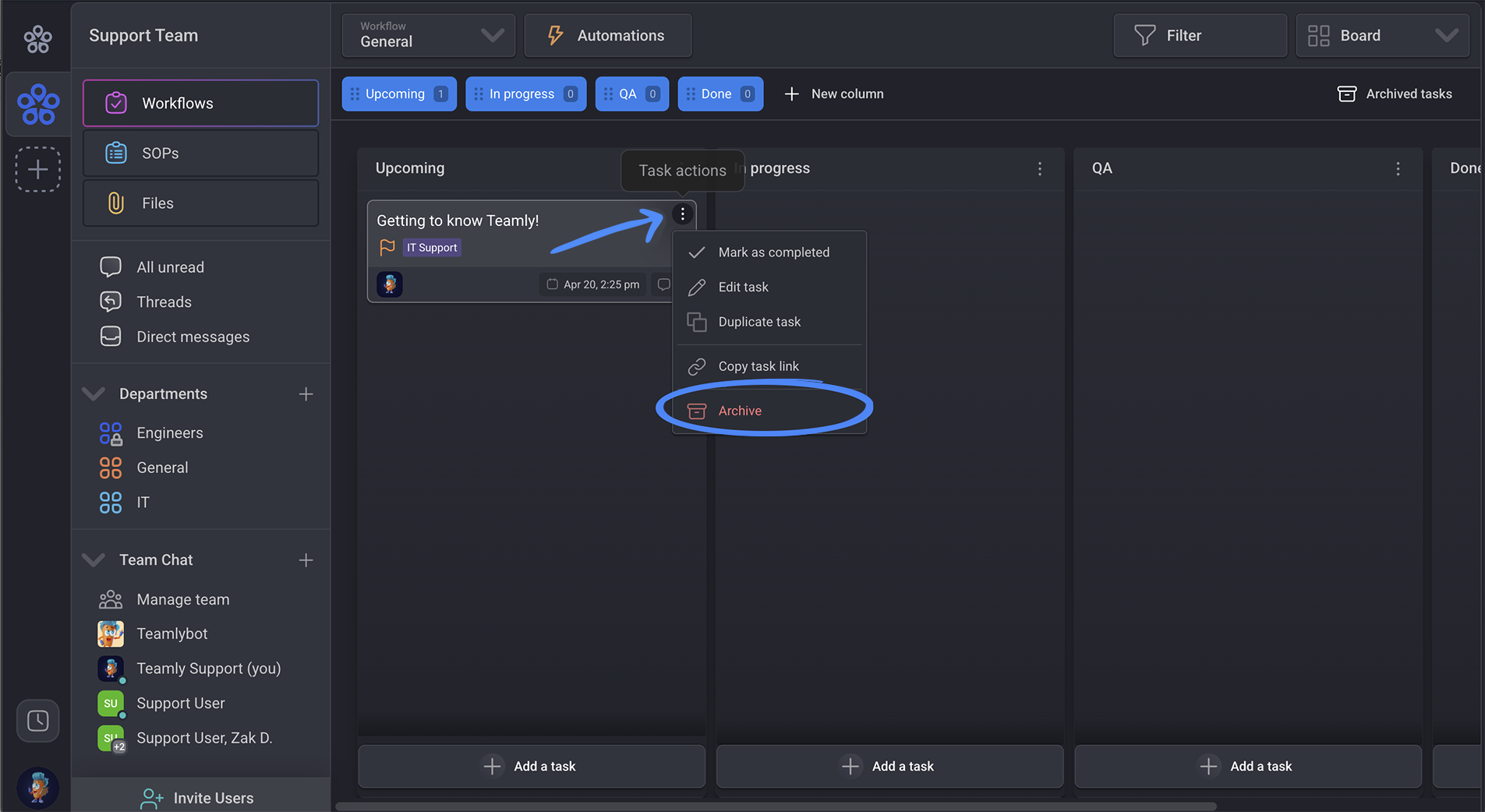The image size is (1485, 812).
Task: Open Automations
Action: 608,35
